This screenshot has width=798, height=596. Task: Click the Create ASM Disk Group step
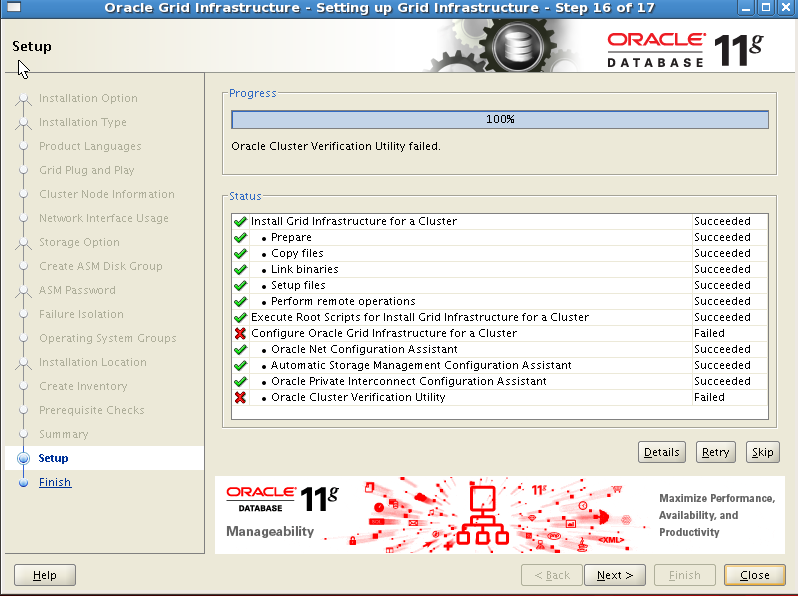pos(101,266)
